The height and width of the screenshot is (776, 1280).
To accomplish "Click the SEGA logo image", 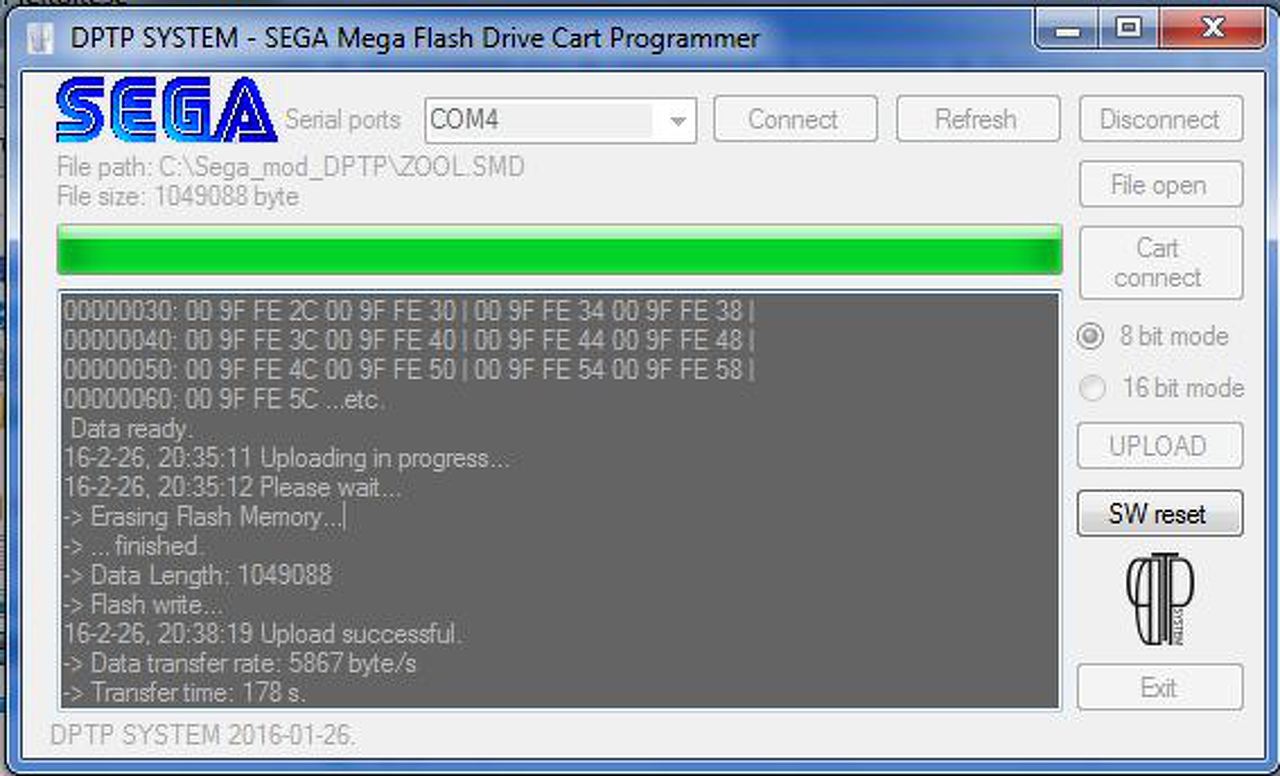I will point(167,110).
